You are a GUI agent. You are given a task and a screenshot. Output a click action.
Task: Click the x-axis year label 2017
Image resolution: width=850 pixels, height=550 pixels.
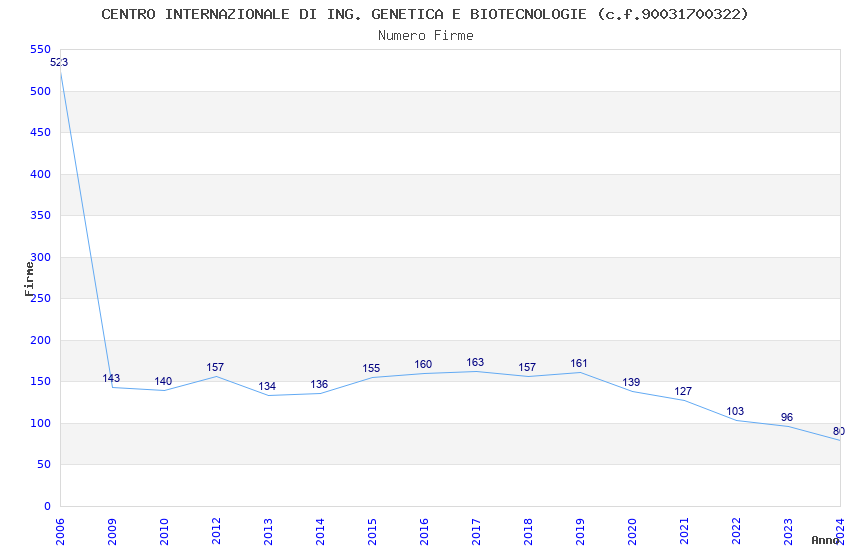pyautogui.click(x=476, y=531)
